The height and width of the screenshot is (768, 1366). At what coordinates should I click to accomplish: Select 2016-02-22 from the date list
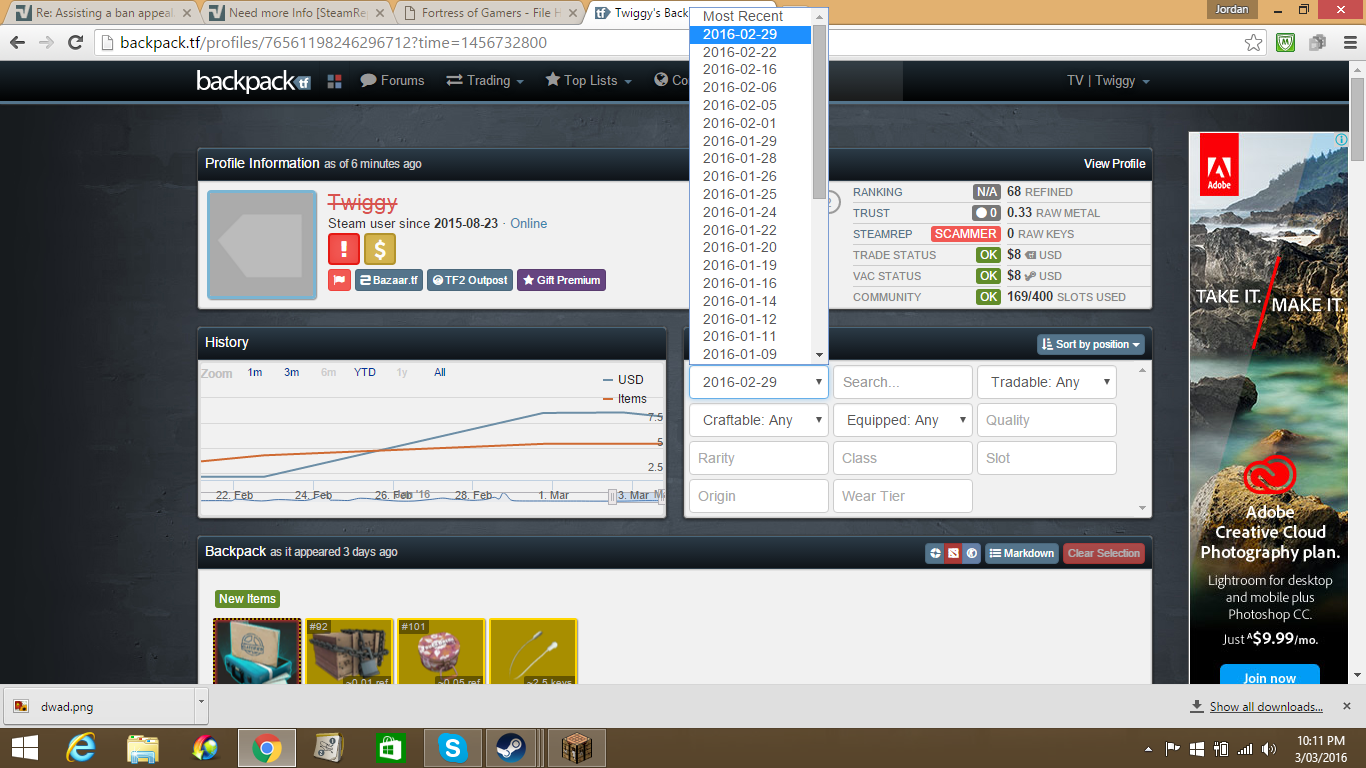[740, 52]
